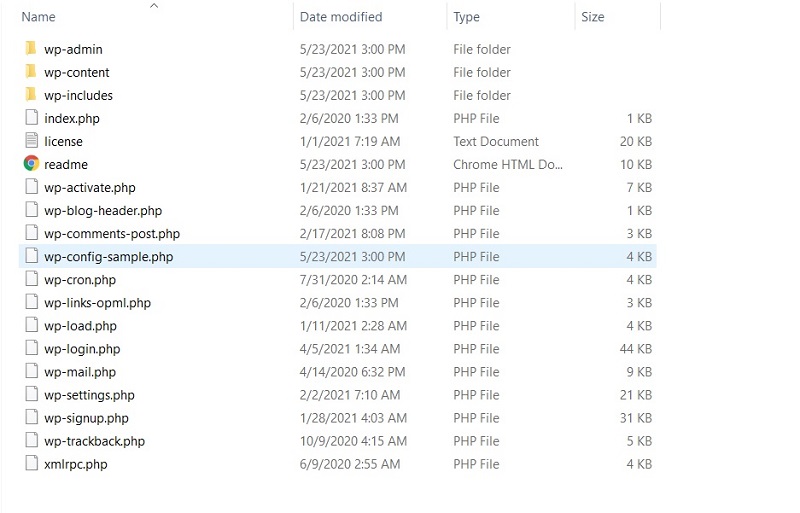Click the wp-admin folder icon
The height and width of the screenshot is (513, 800).
click(31, 48)
